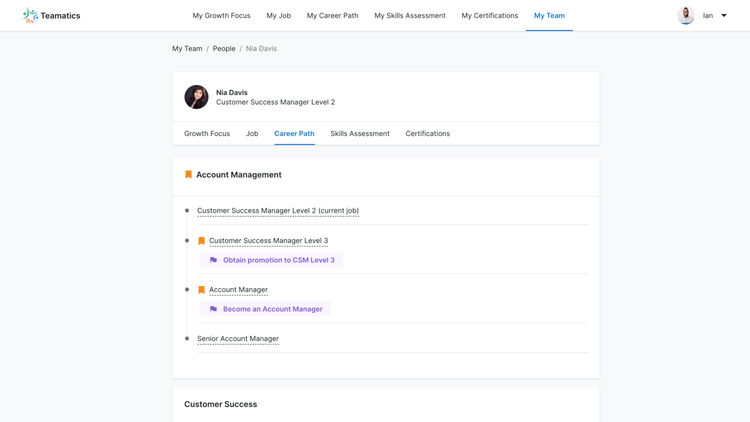
Task: Open the Senior Account Manager job link
Action: (x=238, y=339)
